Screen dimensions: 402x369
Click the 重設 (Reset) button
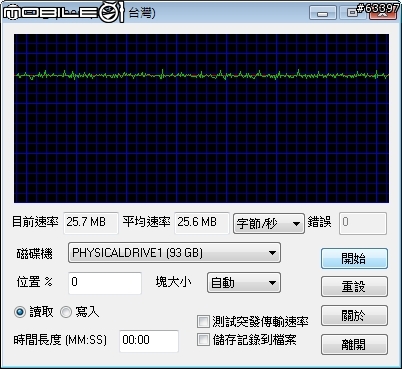click(354, 287)
